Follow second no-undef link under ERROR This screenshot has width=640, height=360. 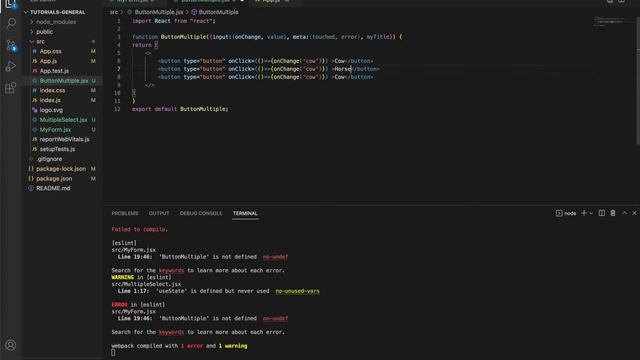click(276, 319)
